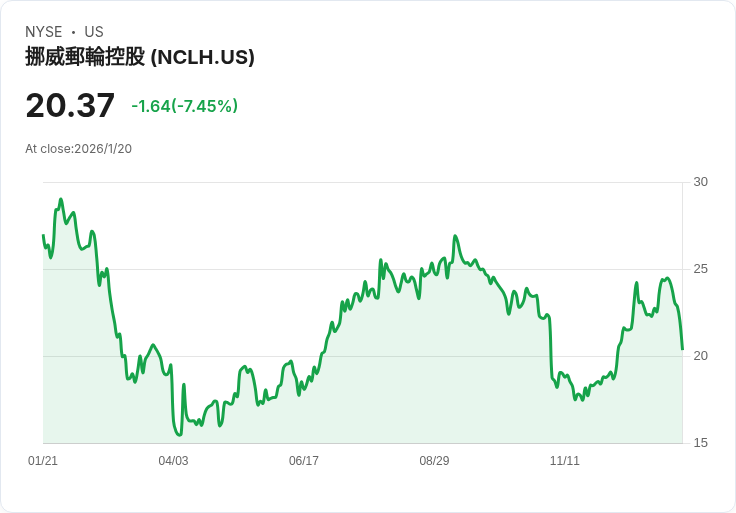Click the 15 y-axis price label
736x513 pixels.
point(700,443)
